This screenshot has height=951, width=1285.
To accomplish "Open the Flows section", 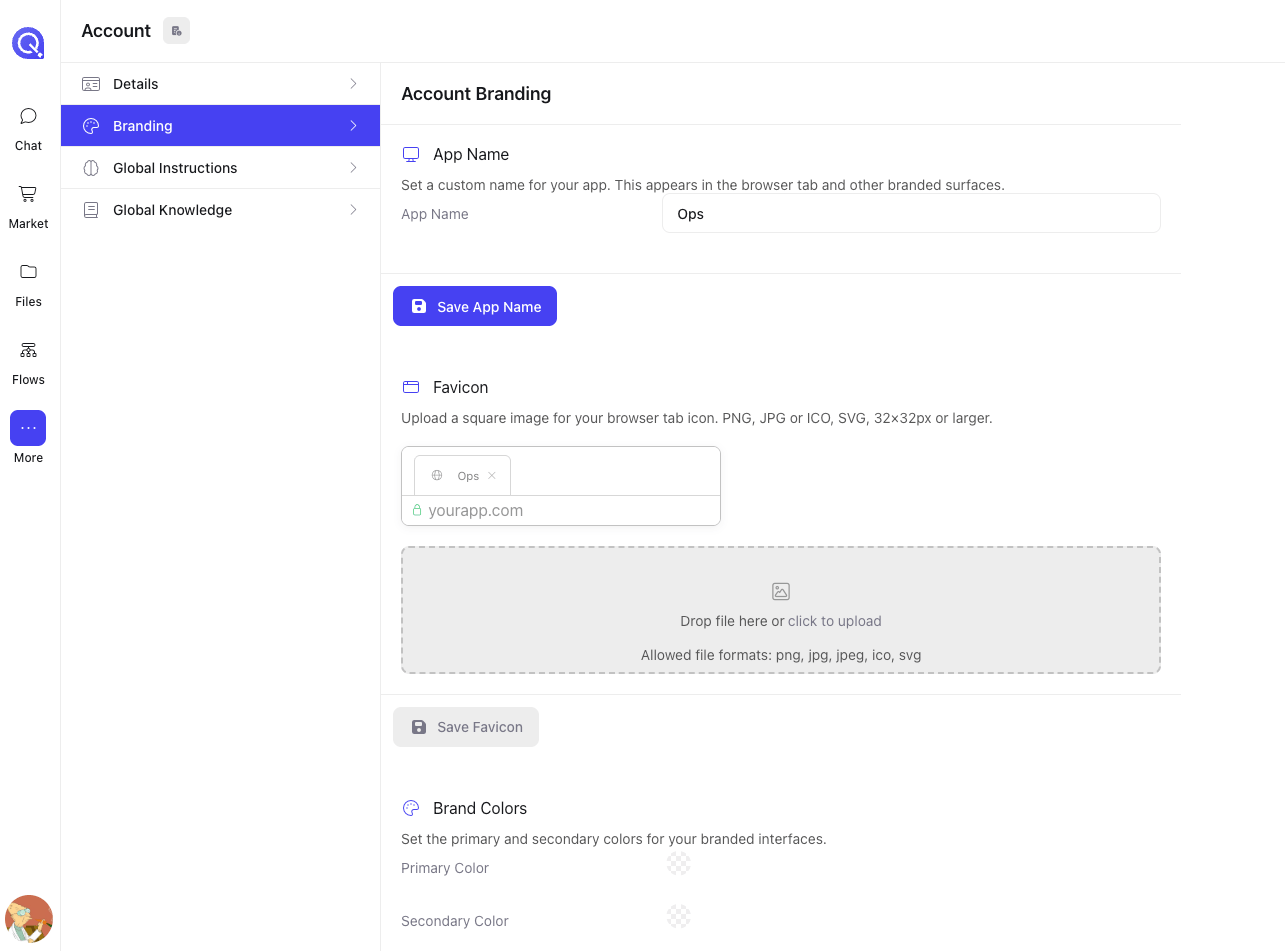I will tap(28, 363).
